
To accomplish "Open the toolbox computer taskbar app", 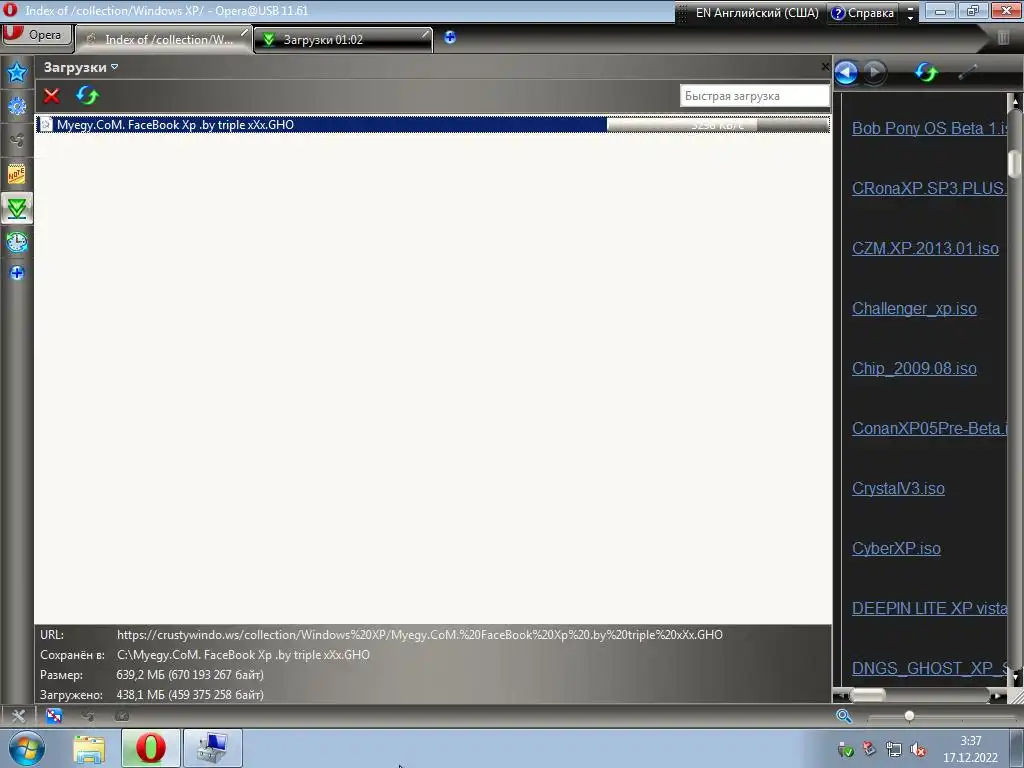I will (213, 748).
